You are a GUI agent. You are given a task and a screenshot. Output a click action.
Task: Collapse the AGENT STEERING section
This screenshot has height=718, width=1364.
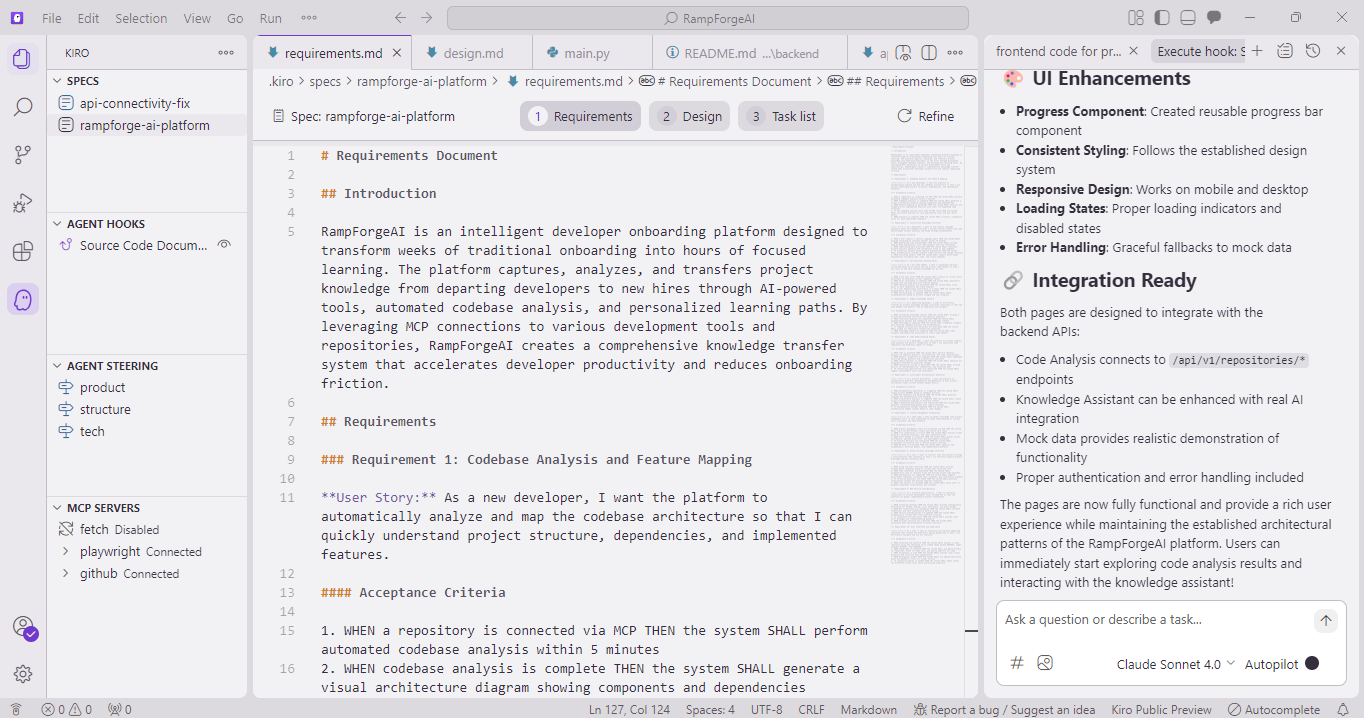click(x=147, y=366)
